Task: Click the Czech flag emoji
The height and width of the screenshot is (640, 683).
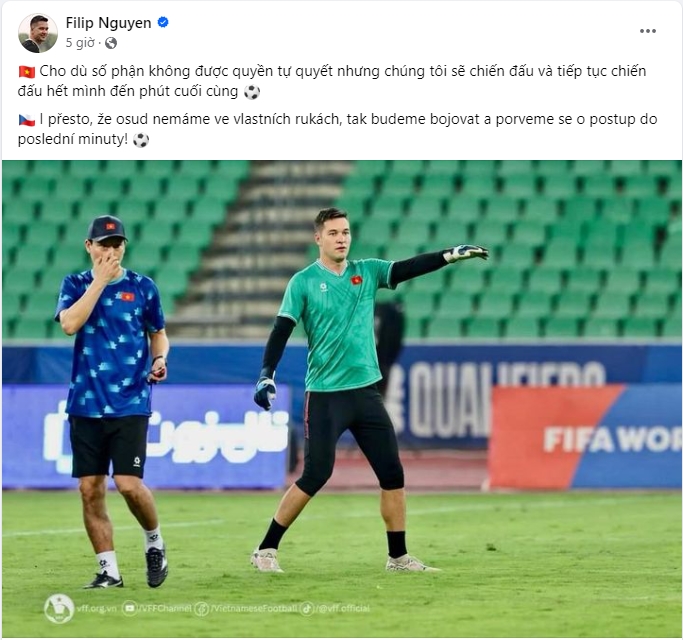Action: pyautogui.click(x=27, y=119)
